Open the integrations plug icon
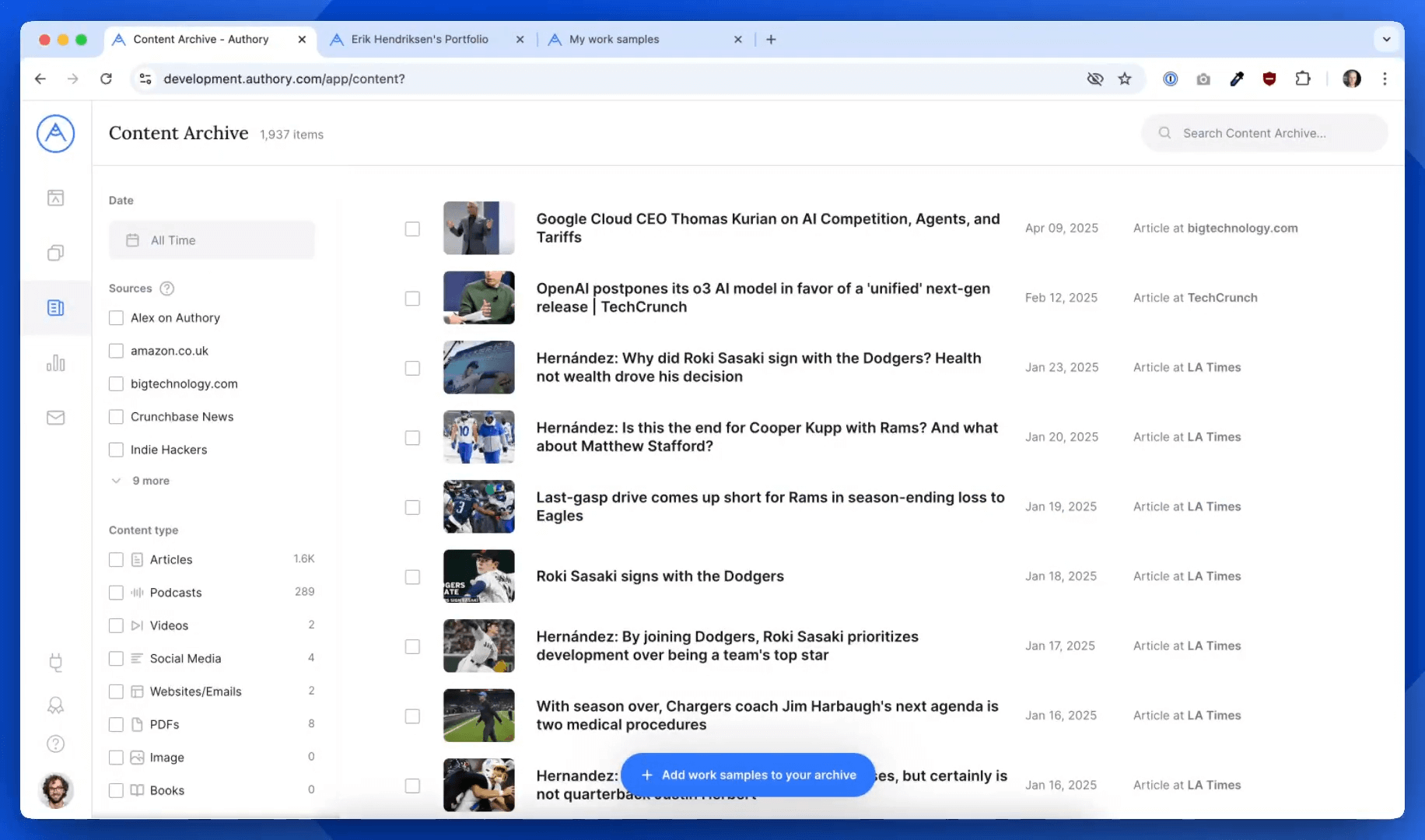This screenshot has width=1425, height=840. [55, 663]
